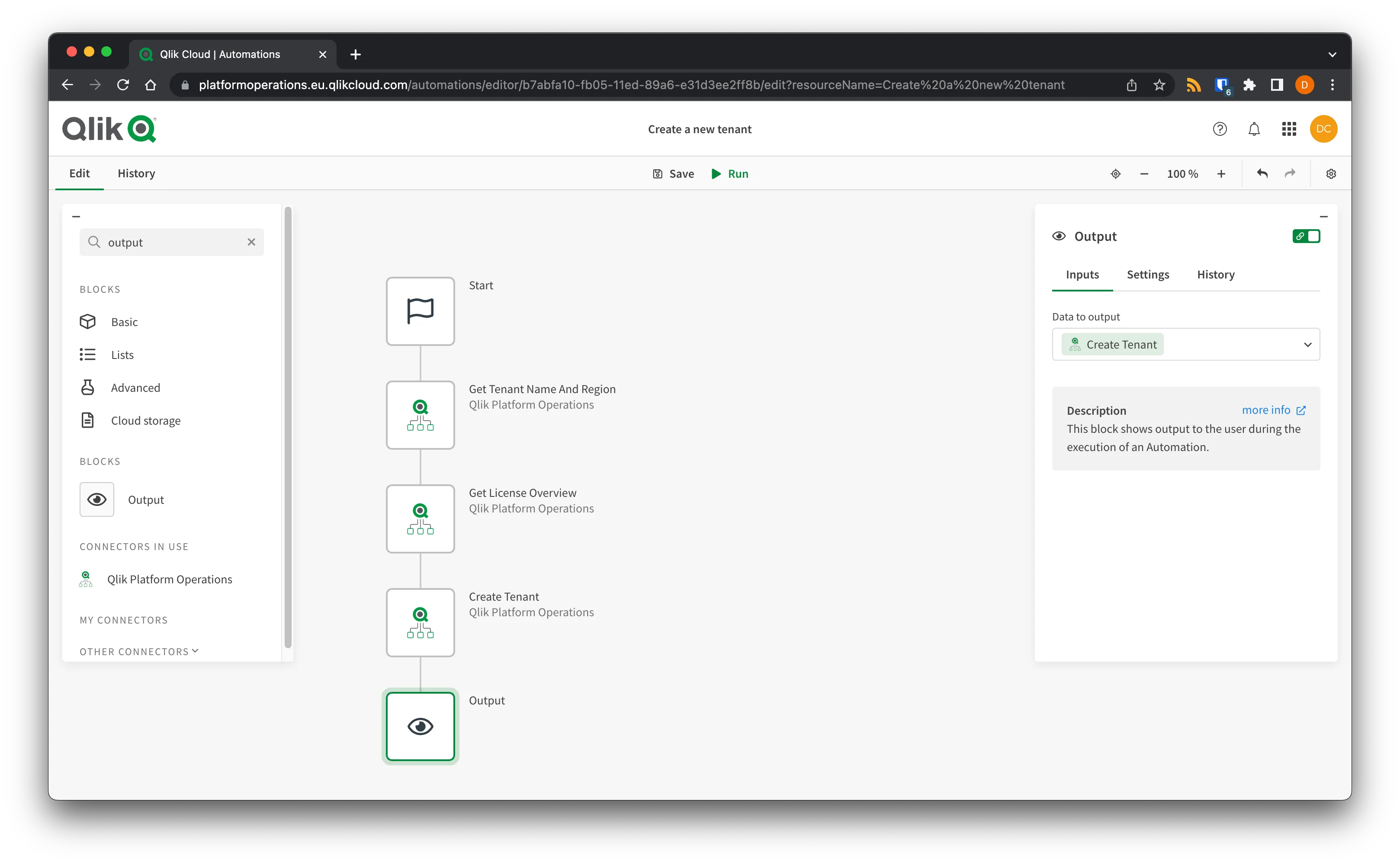Click the Get License Overview node icon
The image size is (1400, 864).
coord(420,518)
